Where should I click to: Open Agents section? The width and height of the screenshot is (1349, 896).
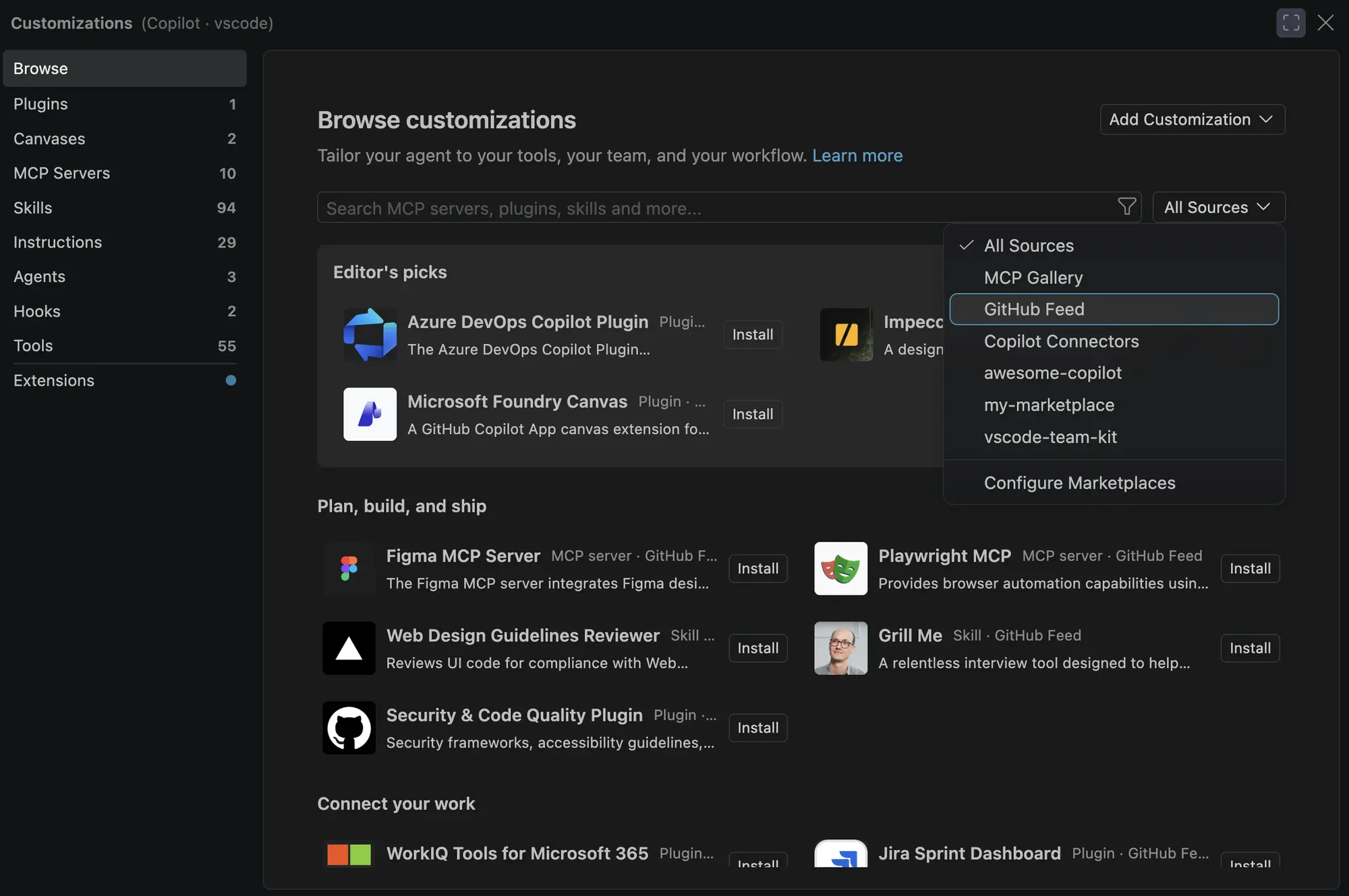(x=125, y=276)
